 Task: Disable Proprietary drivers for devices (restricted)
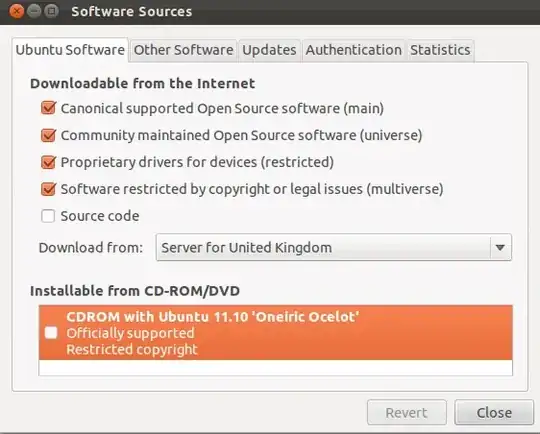(x=48, y=162)
